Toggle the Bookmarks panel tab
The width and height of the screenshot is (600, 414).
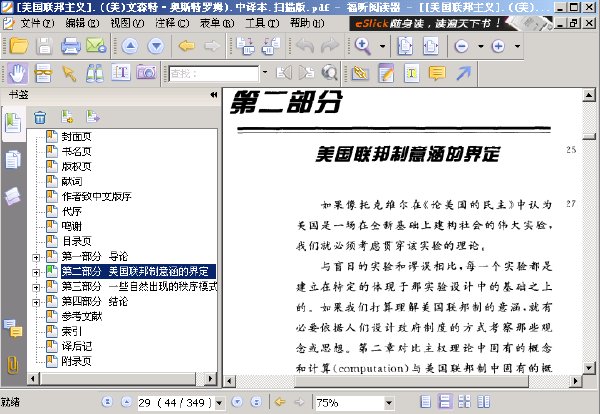pos(13,123)
